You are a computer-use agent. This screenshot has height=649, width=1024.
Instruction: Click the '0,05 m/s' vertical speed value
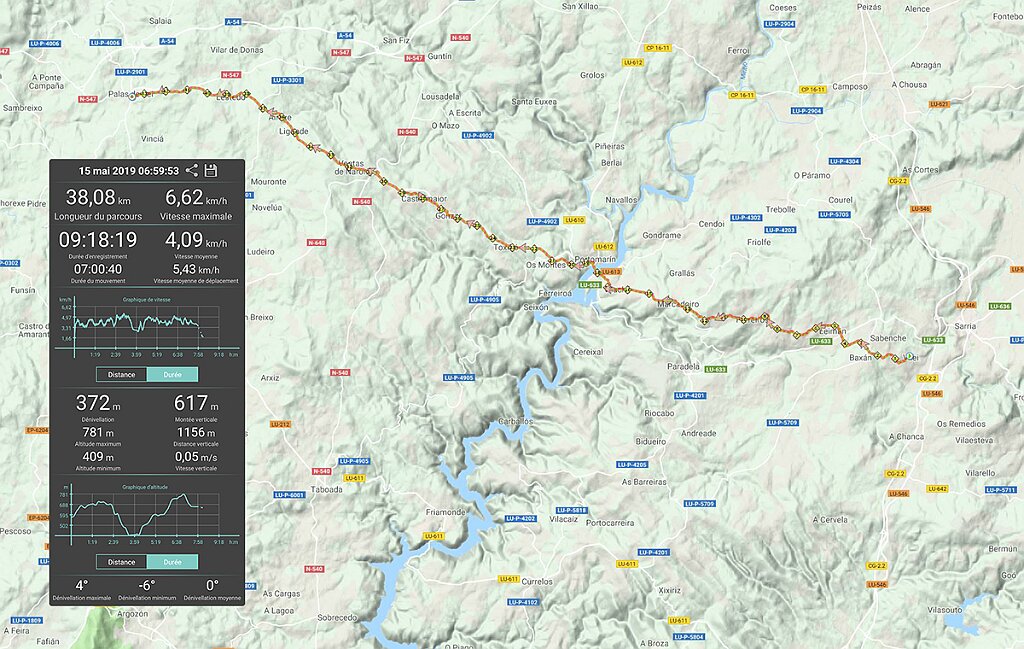tap(196, 456)
